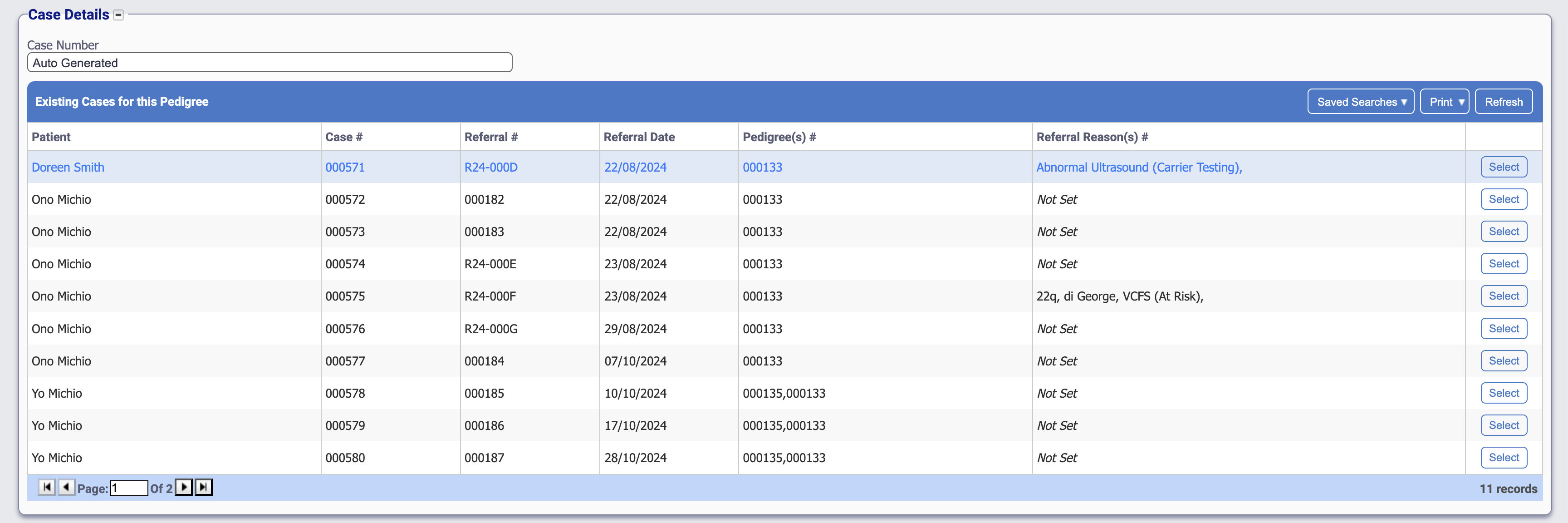Sort by the Patient column header

pyautogui.click(x=51, y=137)
